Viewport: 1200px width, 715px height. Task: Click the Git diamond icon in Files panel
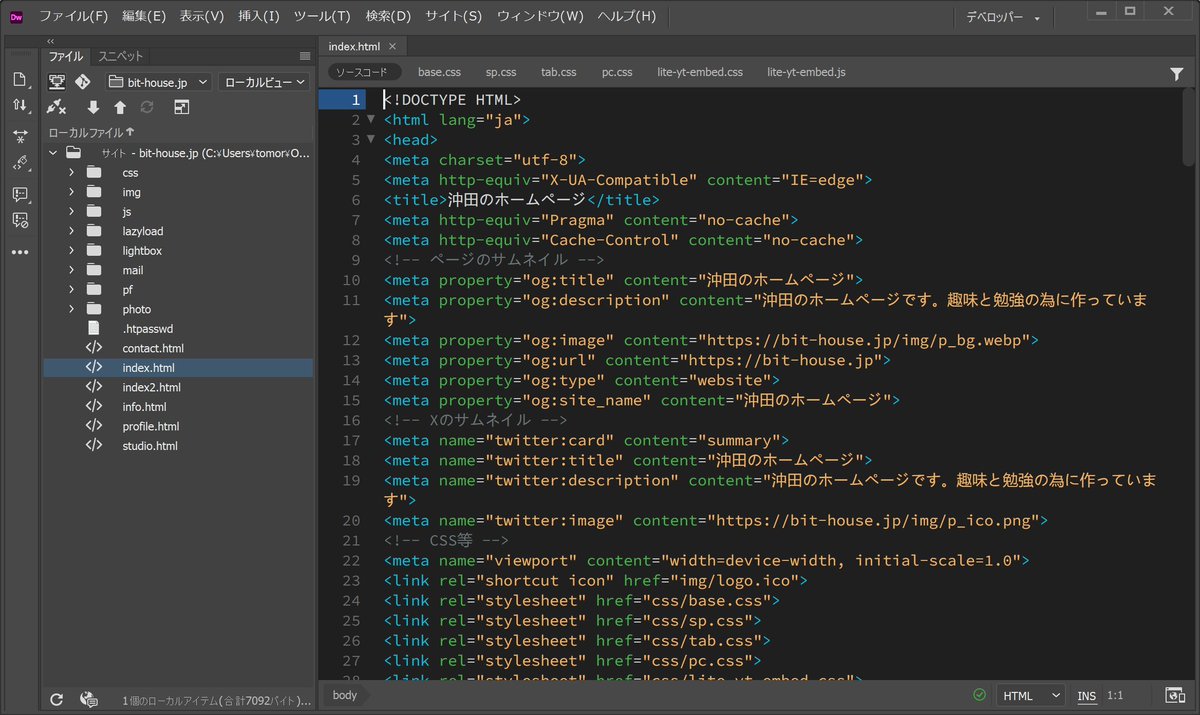[83, 82]
